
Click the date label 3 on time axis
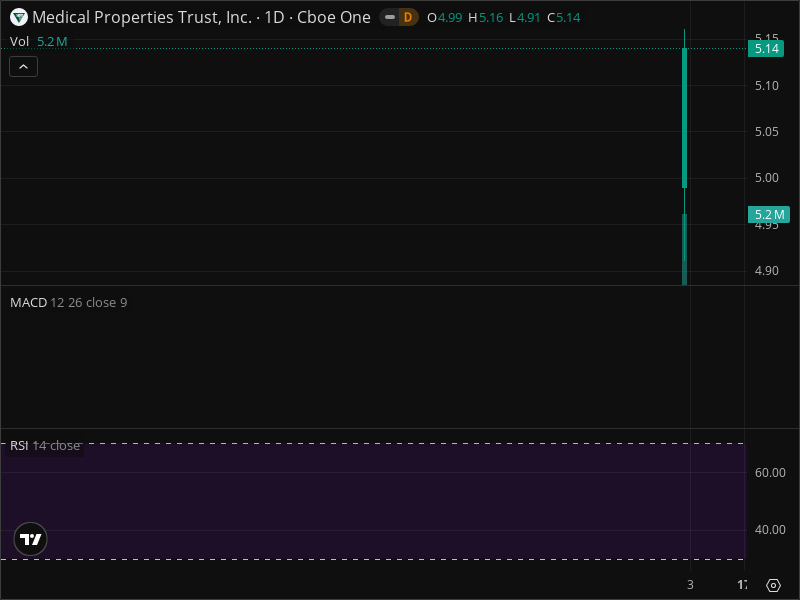[x=690, y=585]
